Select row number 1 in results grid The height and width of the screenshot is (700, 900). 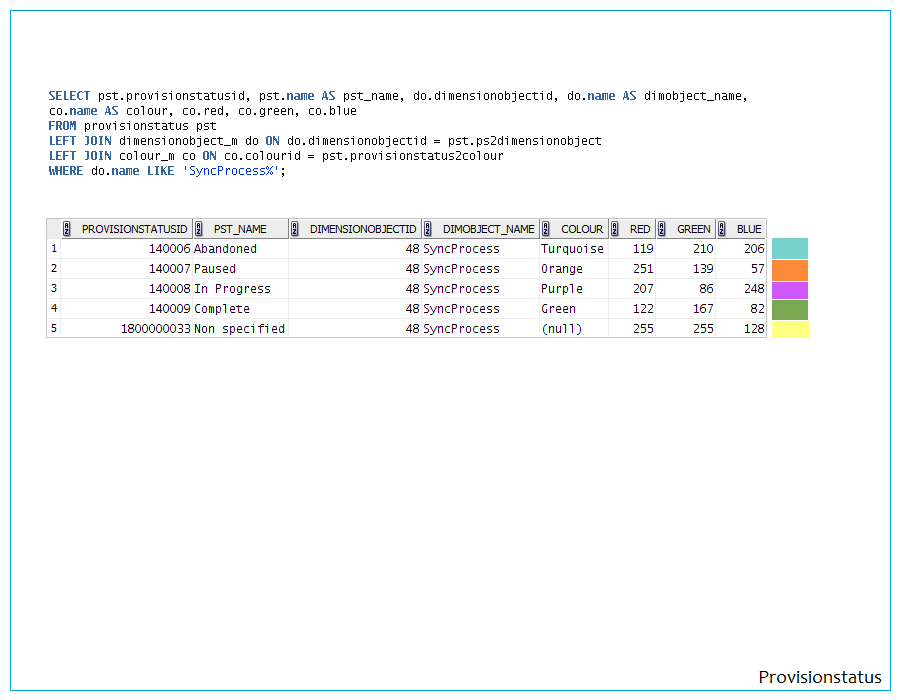(54, 249)
